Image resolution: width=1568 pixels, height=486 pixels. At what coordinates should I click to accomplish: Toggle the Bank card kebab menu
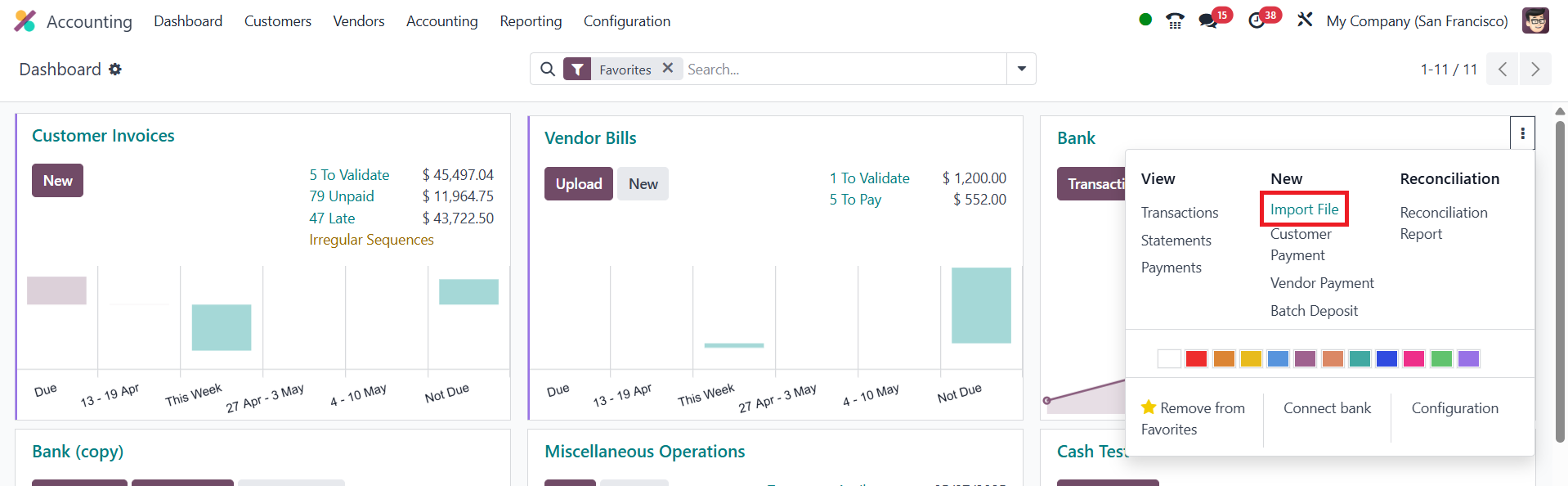coord(1522,133)
